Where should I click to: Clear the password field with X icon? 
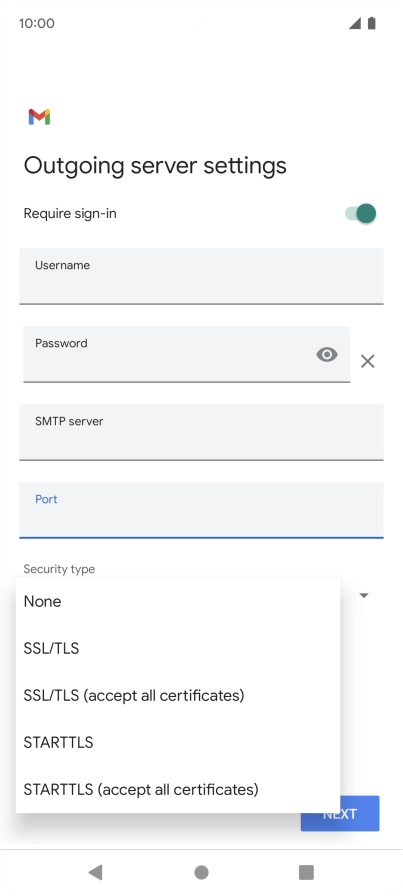pyautogui.click(x=368, y=361)
